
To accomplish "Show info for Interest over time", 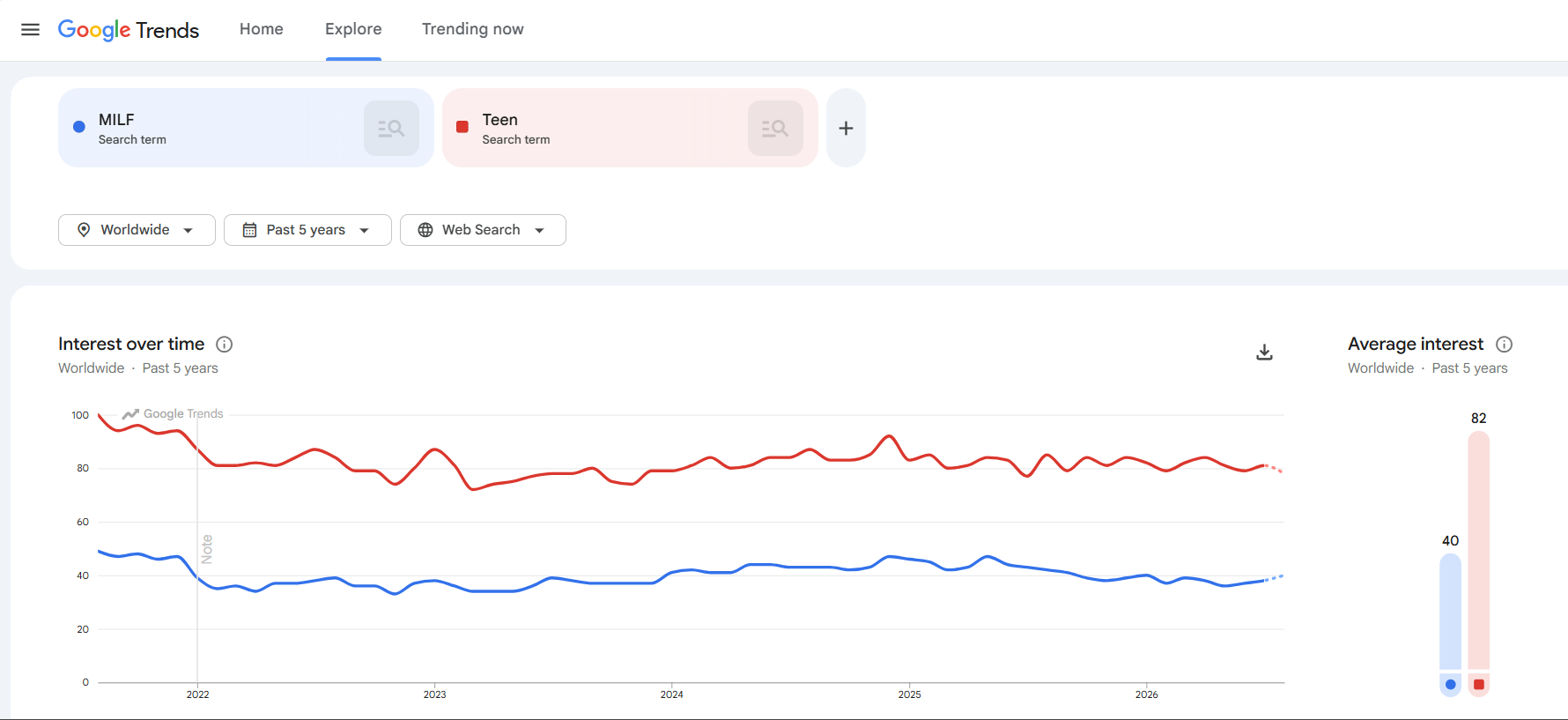I will pyautogui.click(x=225, y=345).
